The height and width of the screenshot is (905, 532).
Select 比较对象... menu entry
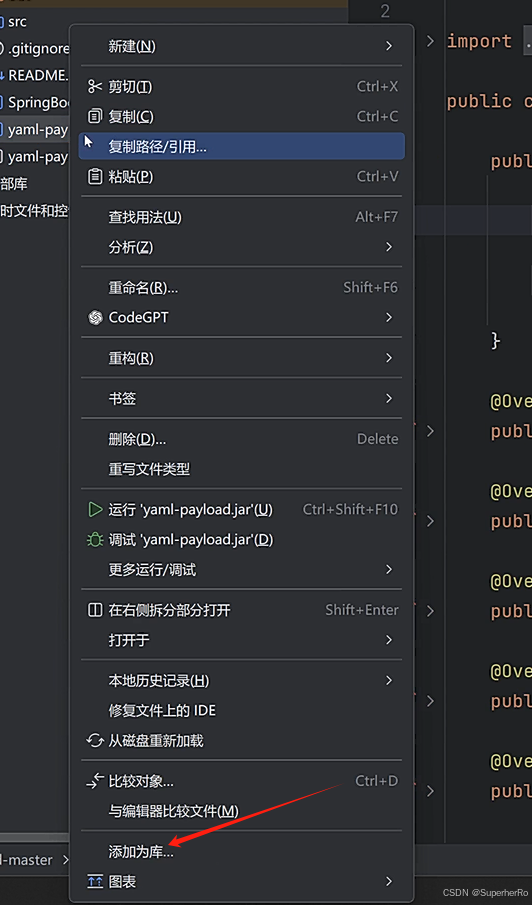click(x=242, y=781)
